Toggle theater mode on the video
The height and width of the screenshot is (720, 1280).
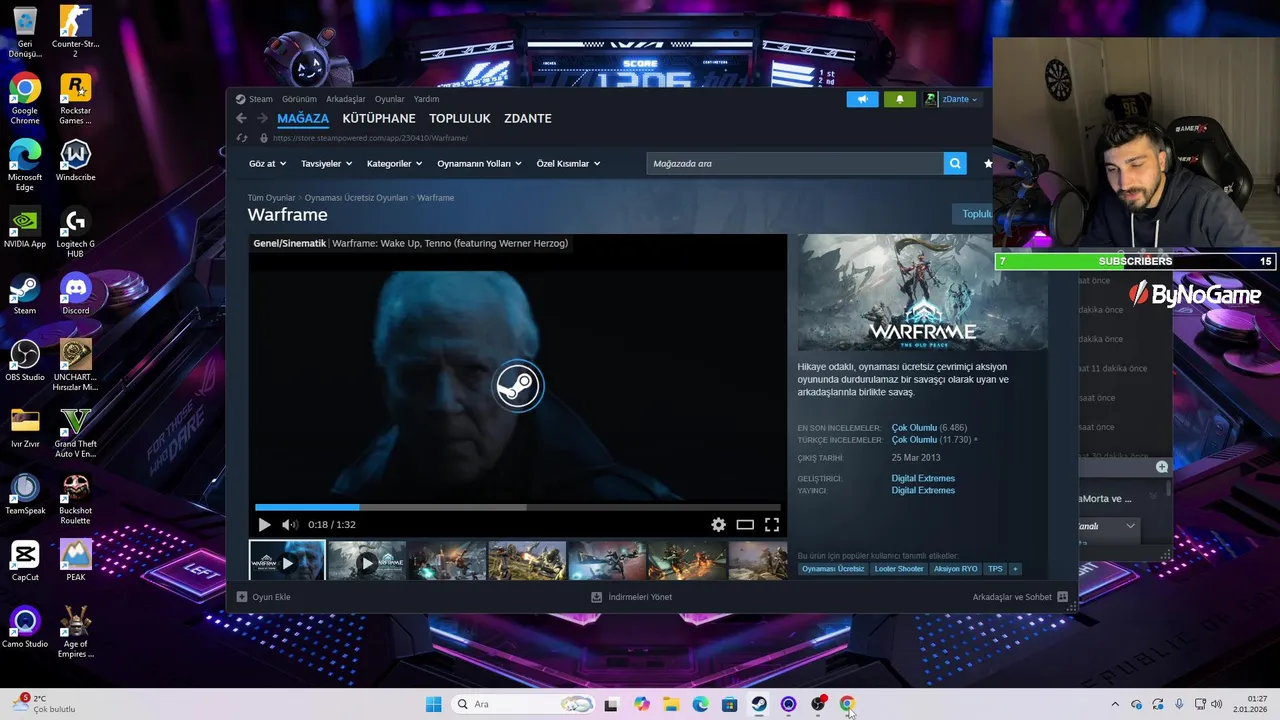[745, 524]
